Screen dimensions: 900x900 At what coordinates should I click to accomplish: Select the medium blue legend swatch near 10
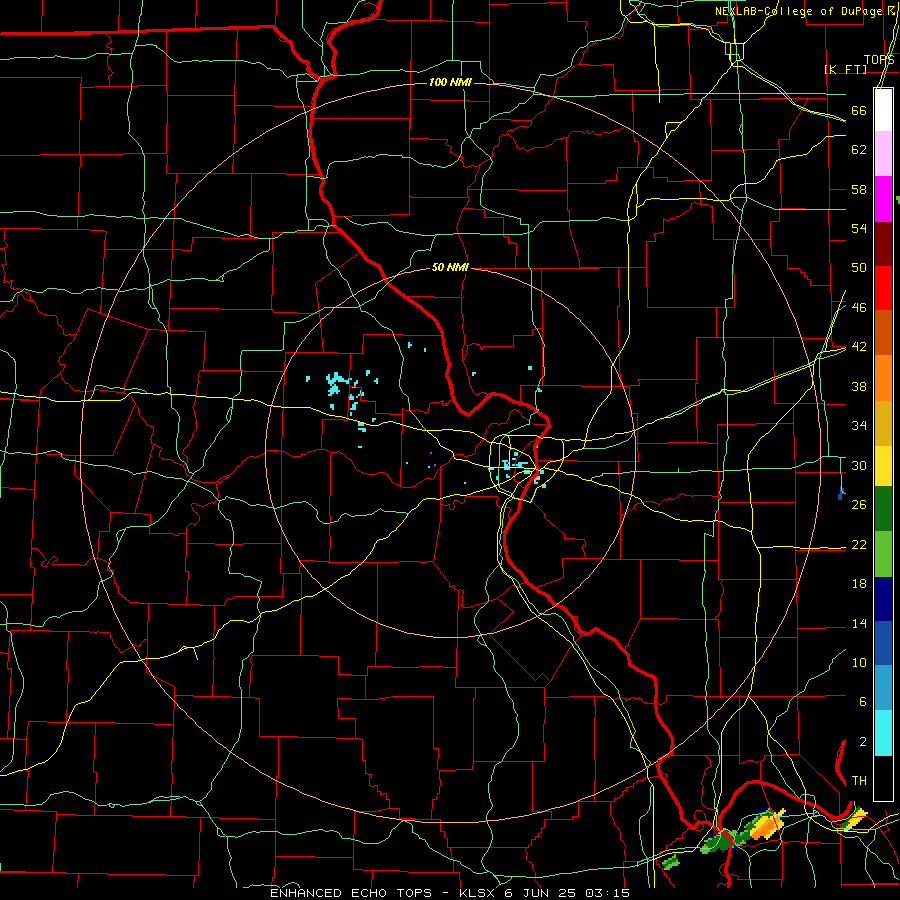coord(883,643)
